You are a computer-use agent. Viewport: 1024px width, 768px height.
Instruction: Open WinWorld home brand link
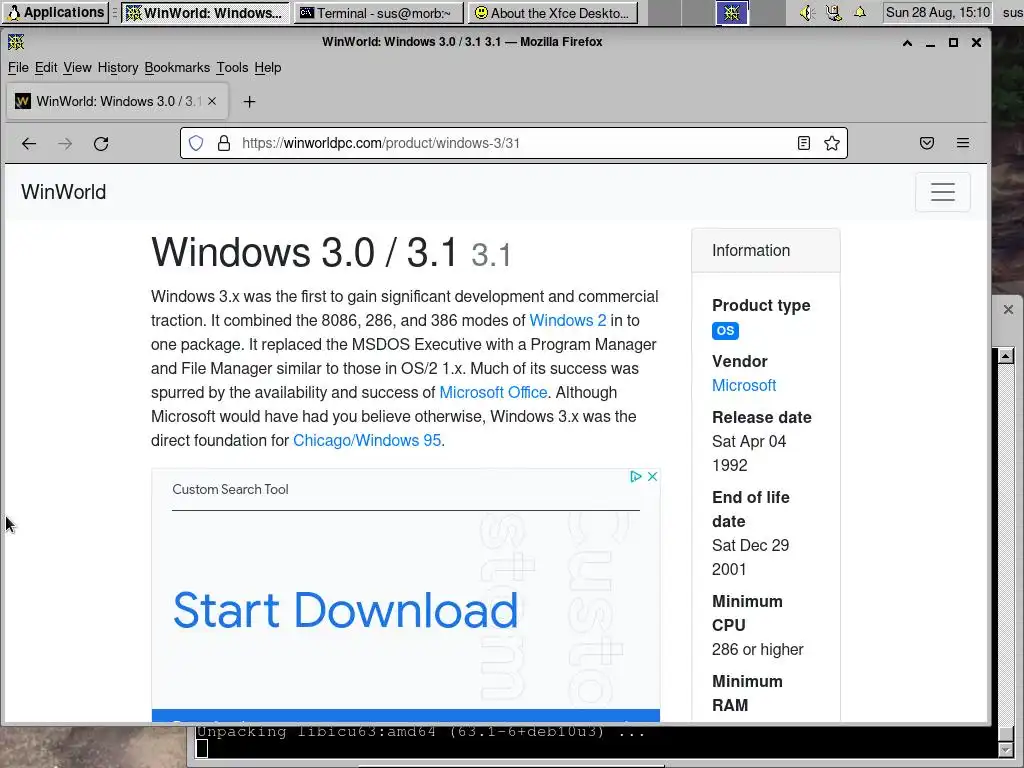point(63,192)
